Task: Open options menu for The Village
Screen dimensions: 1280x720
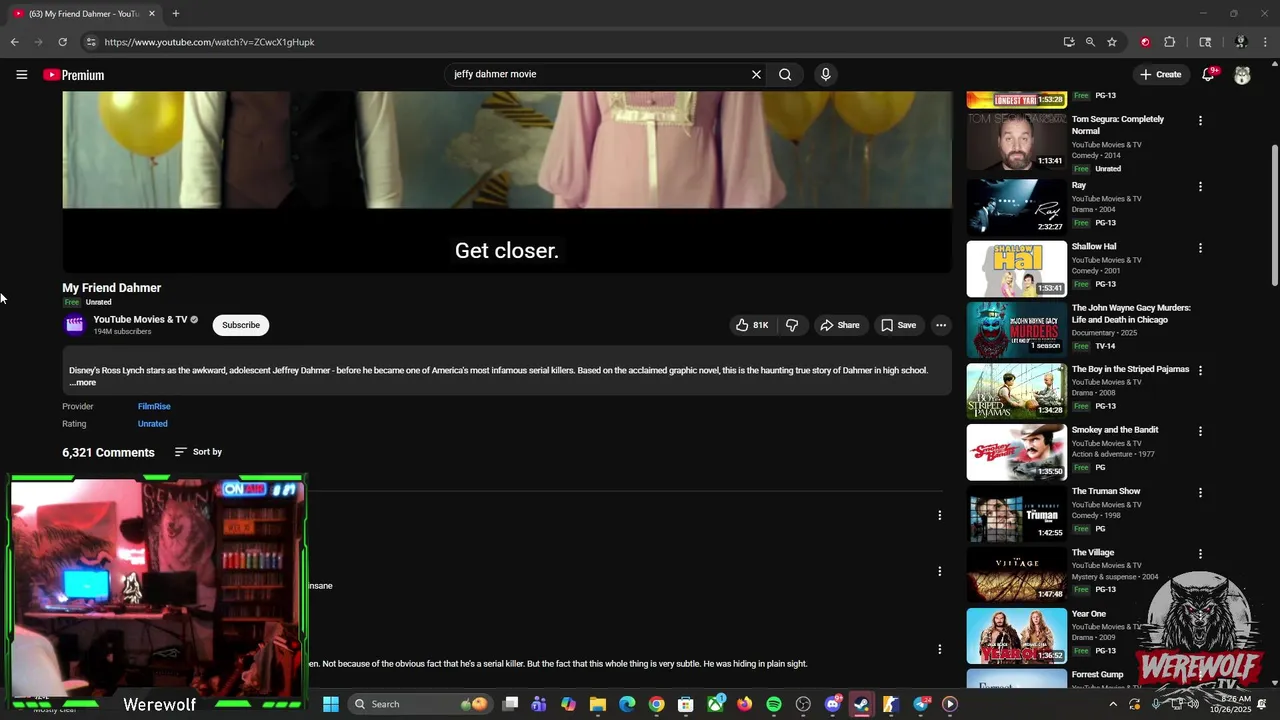Action: [1200, 554]
